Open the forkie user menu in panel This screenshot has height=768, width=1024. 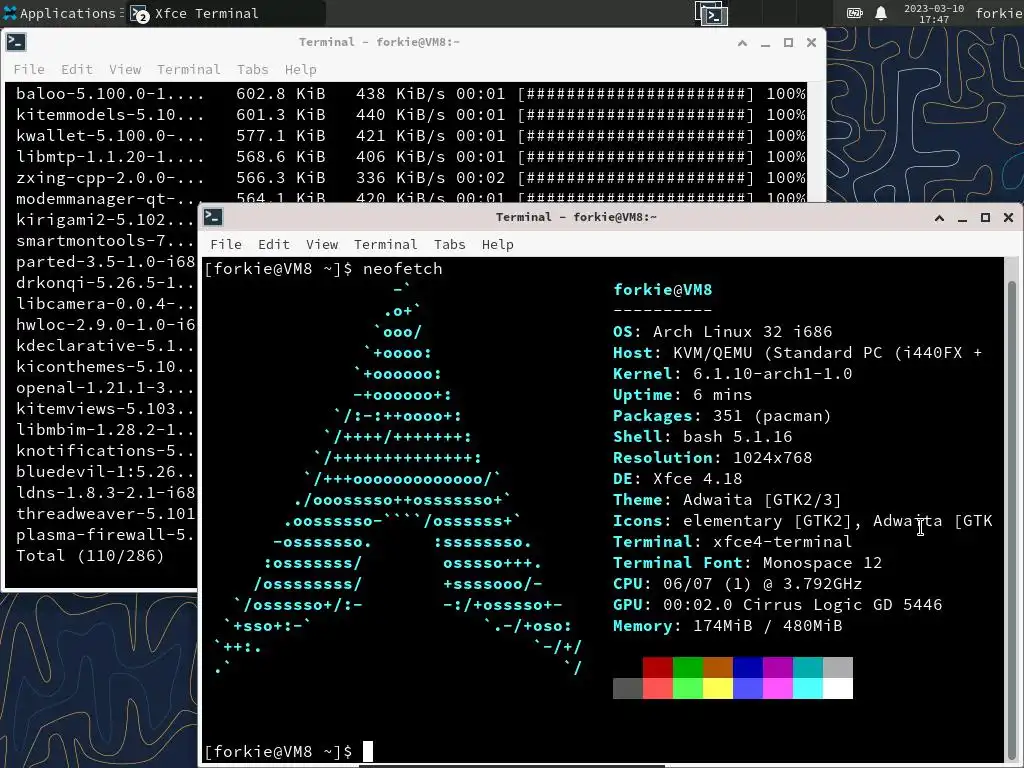999,13
